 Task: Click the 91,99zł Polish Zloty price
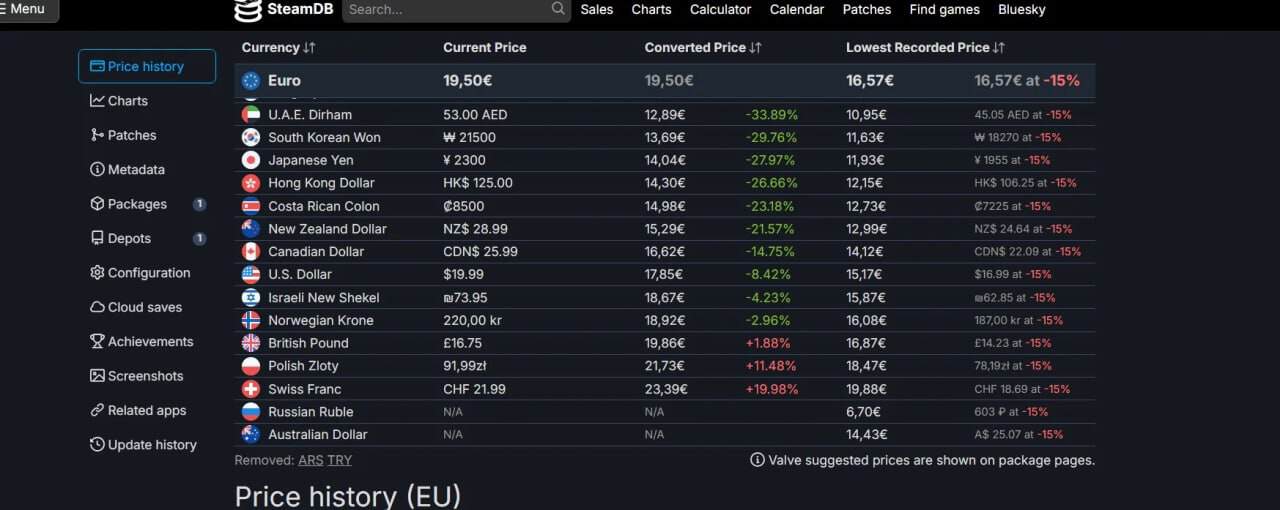[465, 366]
